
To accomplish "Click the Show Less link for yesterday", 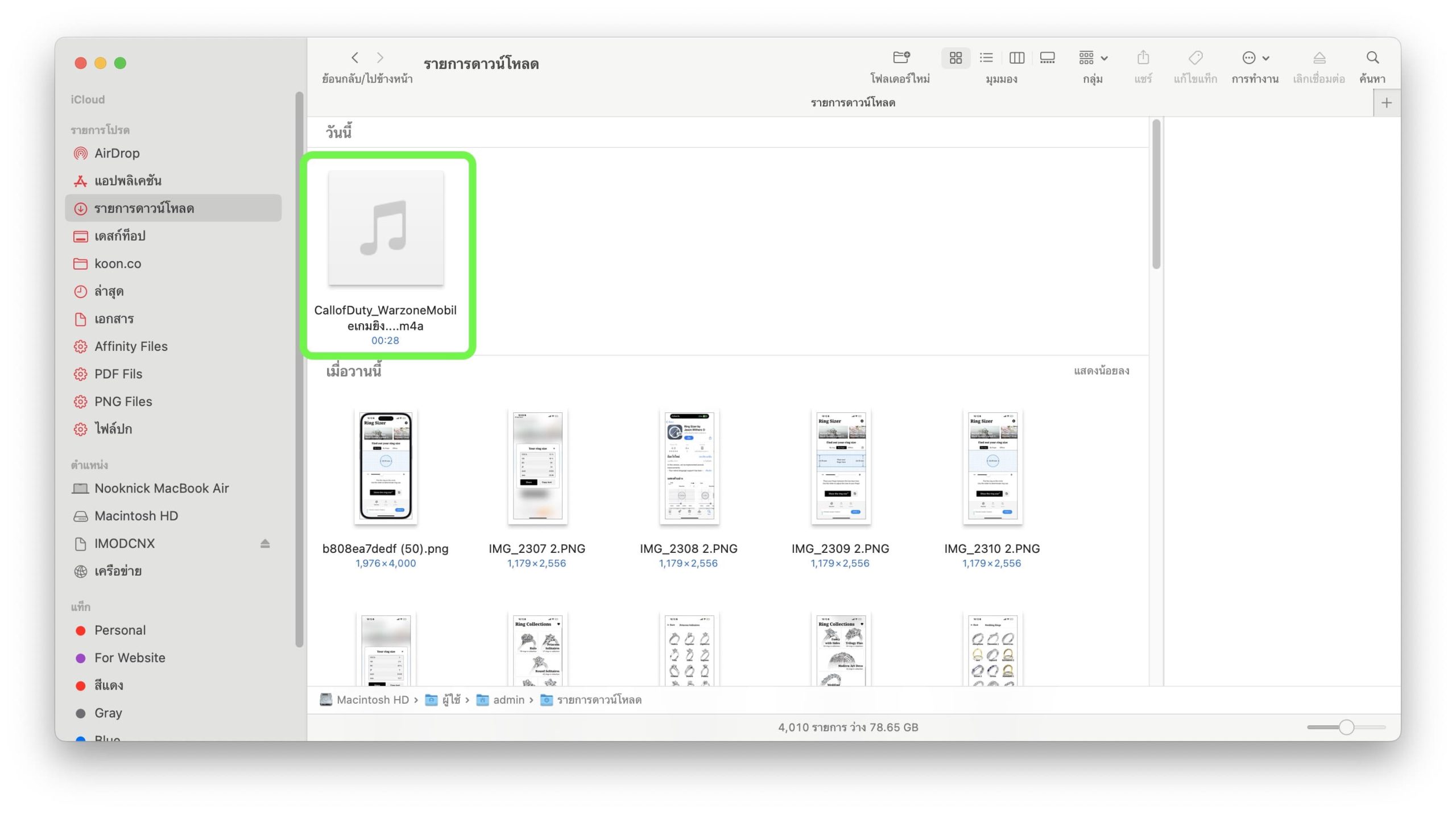I will [x=1101, y=371].
